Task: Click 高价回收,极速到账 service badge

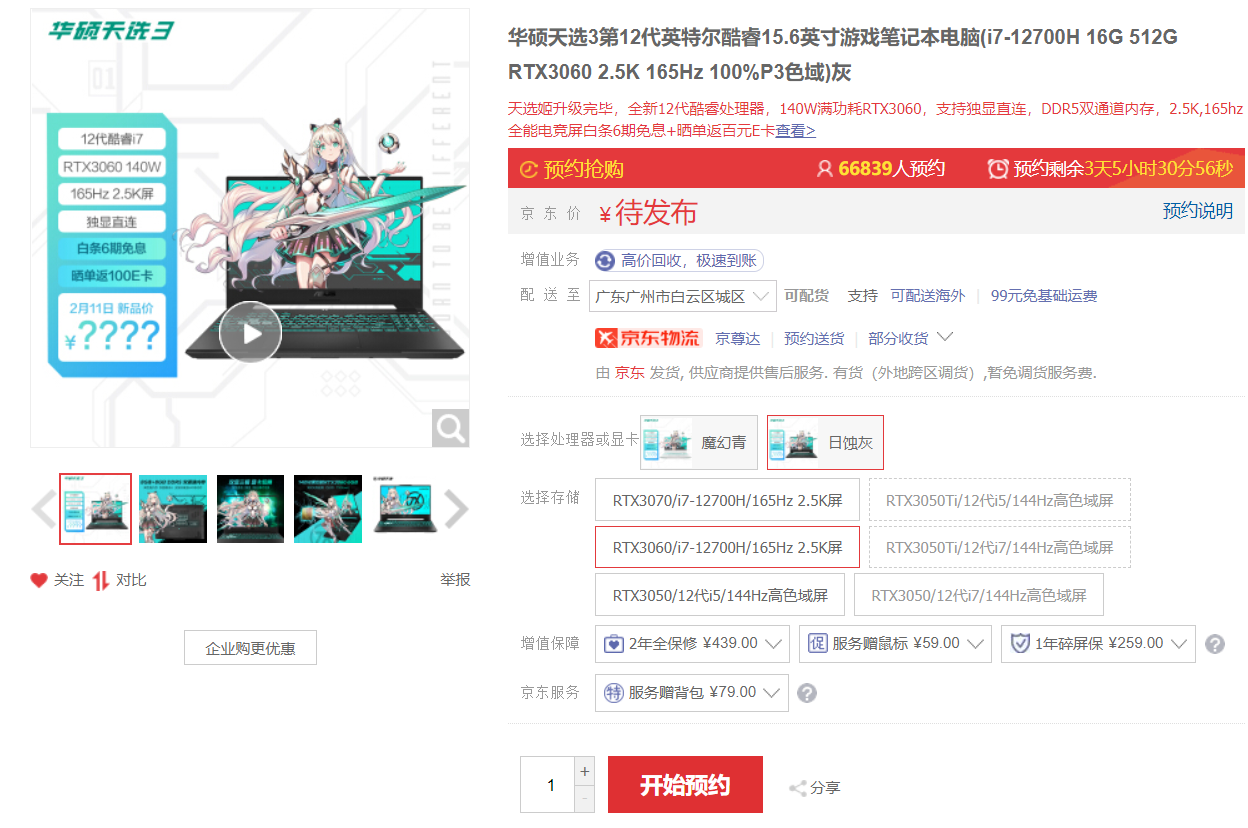Action: (x=679, y=261)
